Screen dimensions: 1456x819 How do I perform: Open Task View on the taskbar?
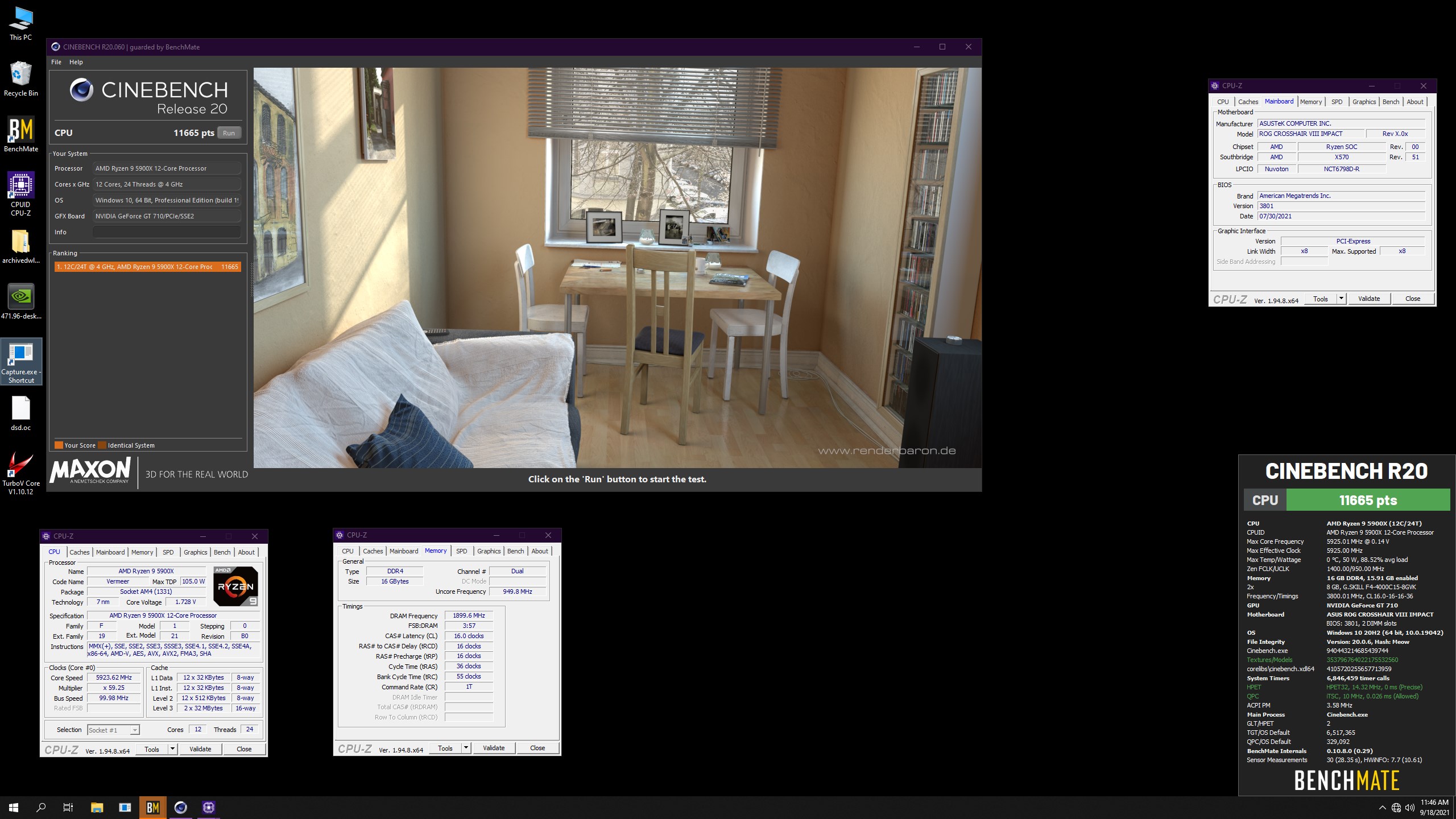[x=68, y=807]
